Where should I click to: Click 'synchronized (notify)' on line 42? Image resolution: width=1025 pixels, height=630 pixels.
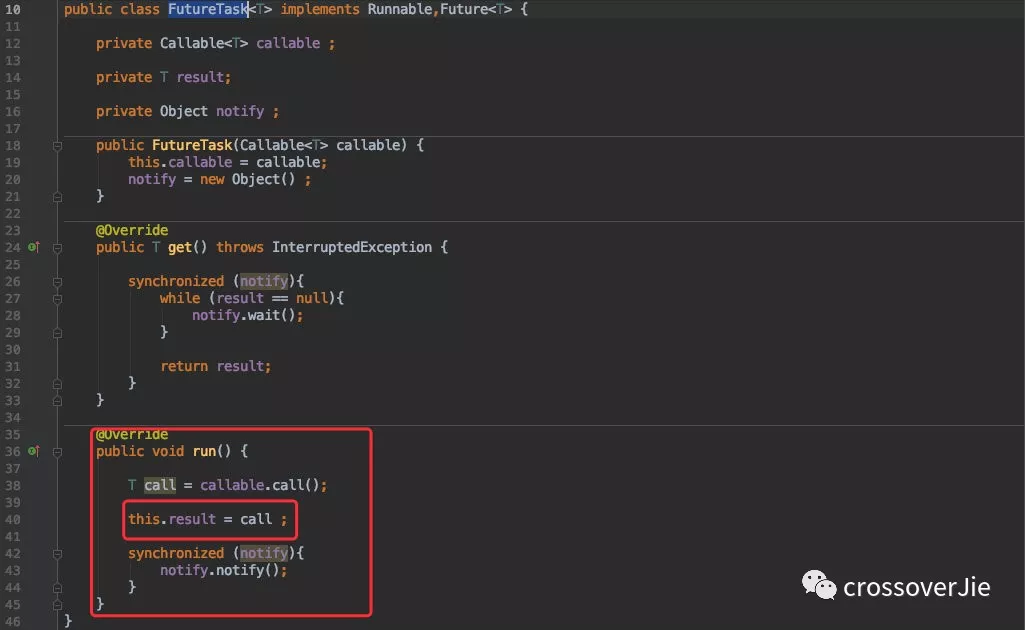[x=212, y=553]
